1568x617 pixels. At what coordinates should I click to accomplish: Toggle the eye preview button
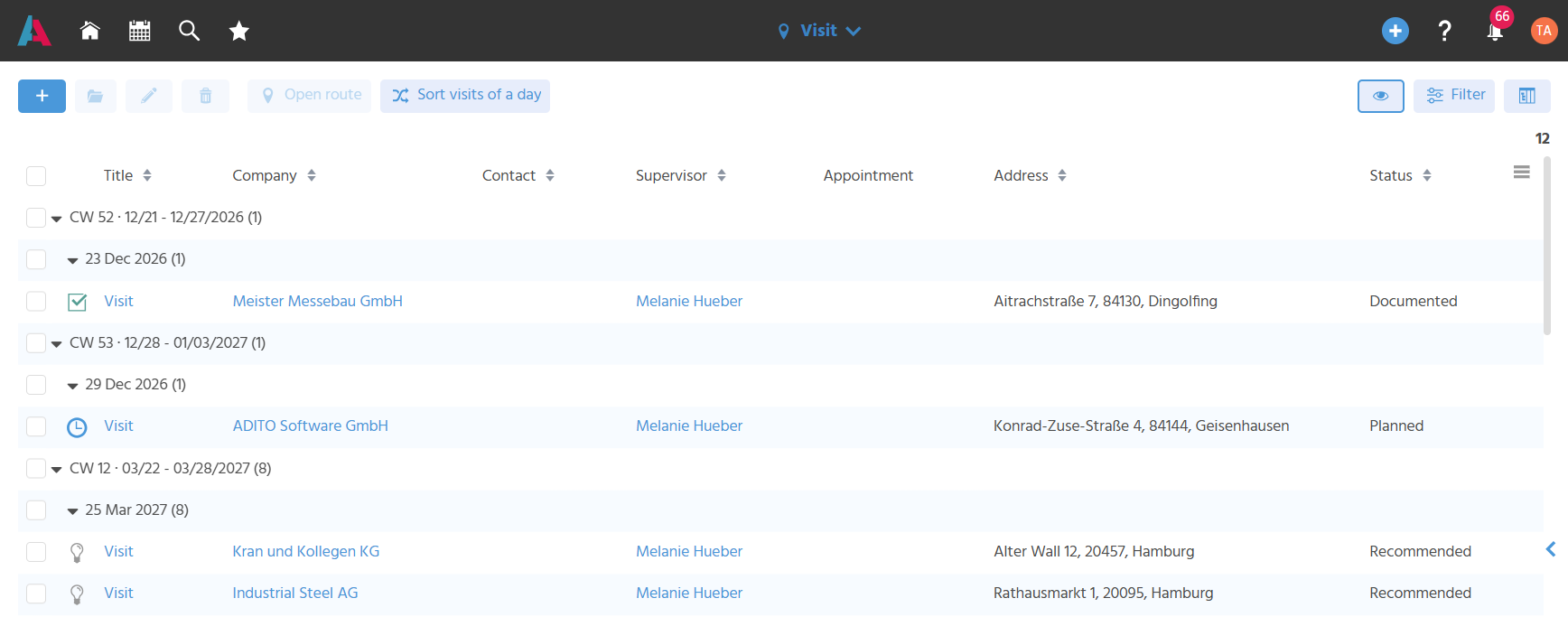[x=1380, y=96]
